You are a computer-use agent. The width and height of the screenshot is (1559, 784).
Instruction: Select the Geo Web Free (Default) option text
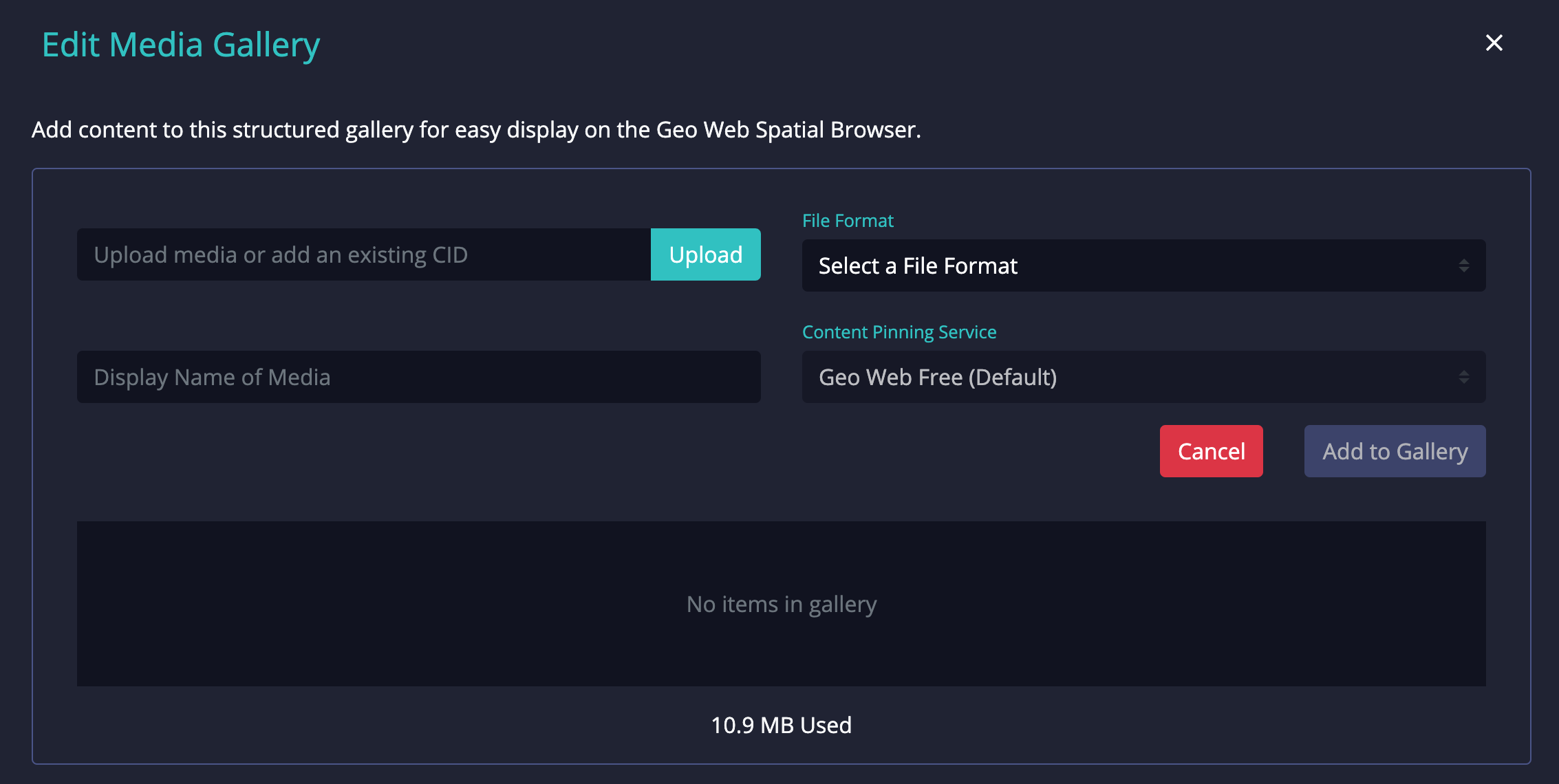pos(937,377)
